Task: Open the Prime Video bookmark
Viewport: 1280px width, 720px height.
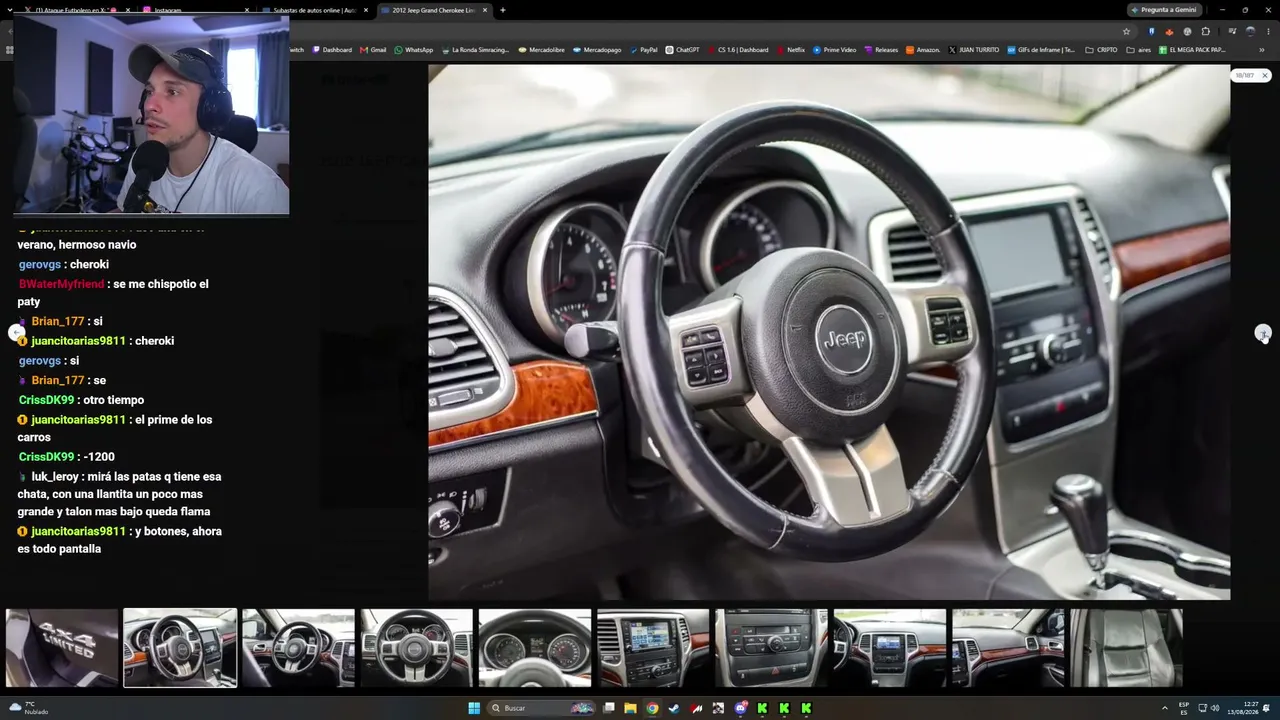Action: 834,50
